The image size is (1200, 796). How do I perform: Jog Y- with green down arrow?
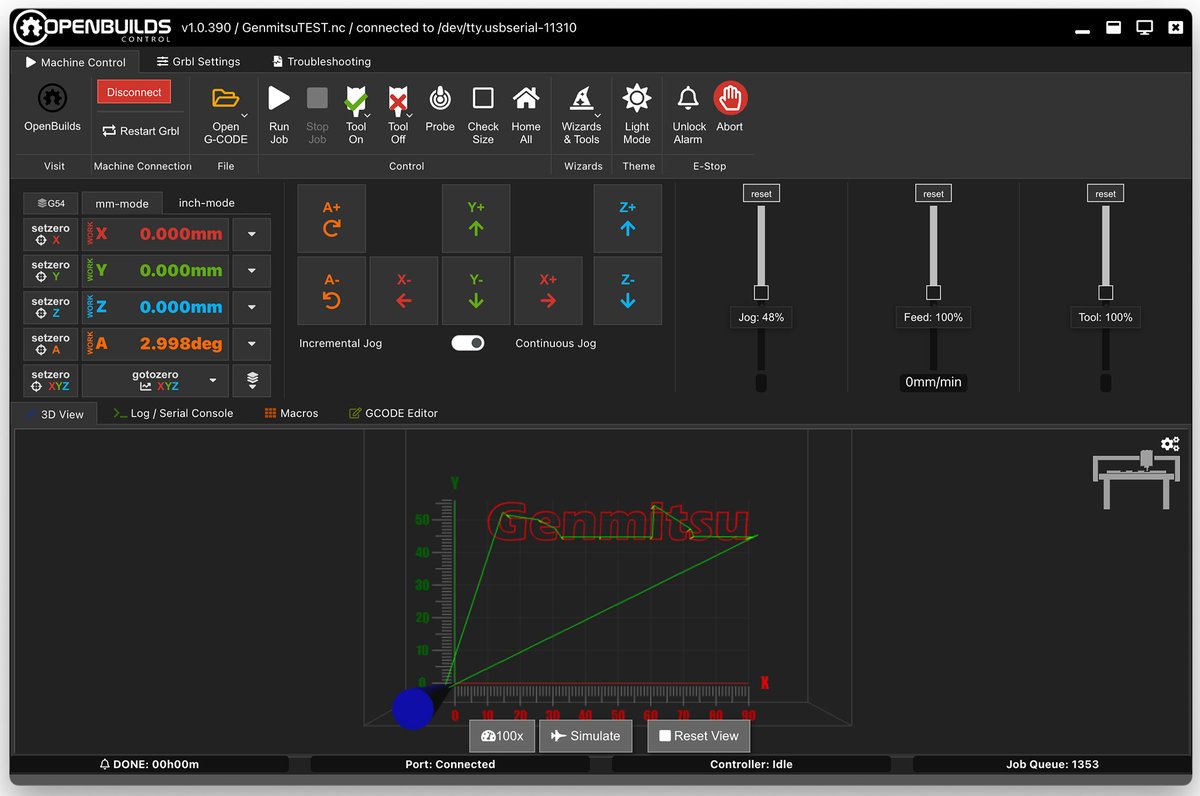476,291
